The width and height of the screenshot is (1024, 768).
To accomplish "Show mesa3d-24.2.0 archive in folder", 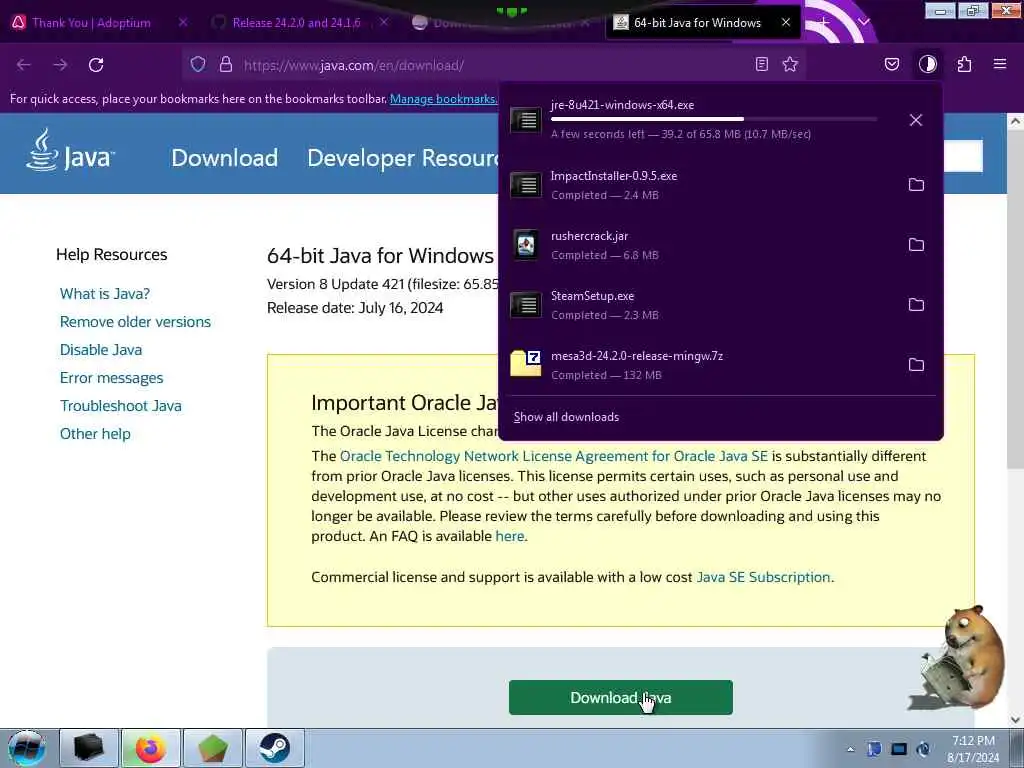I will point(916,365).
